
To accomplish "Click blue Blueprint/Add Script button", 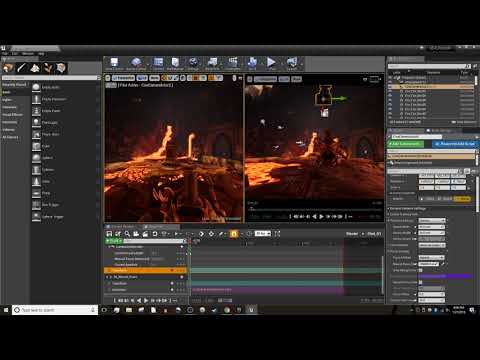I will [x=455, y=144].
